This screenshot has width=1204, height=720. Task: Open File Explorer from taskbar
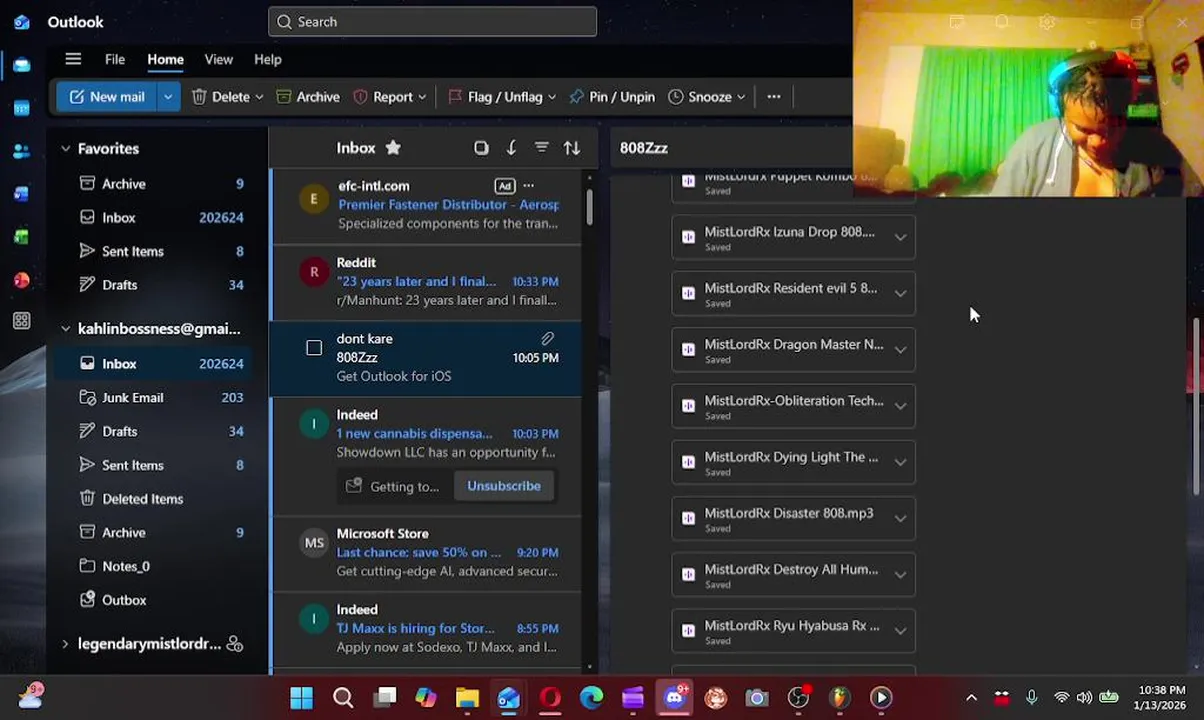[467, 697]
